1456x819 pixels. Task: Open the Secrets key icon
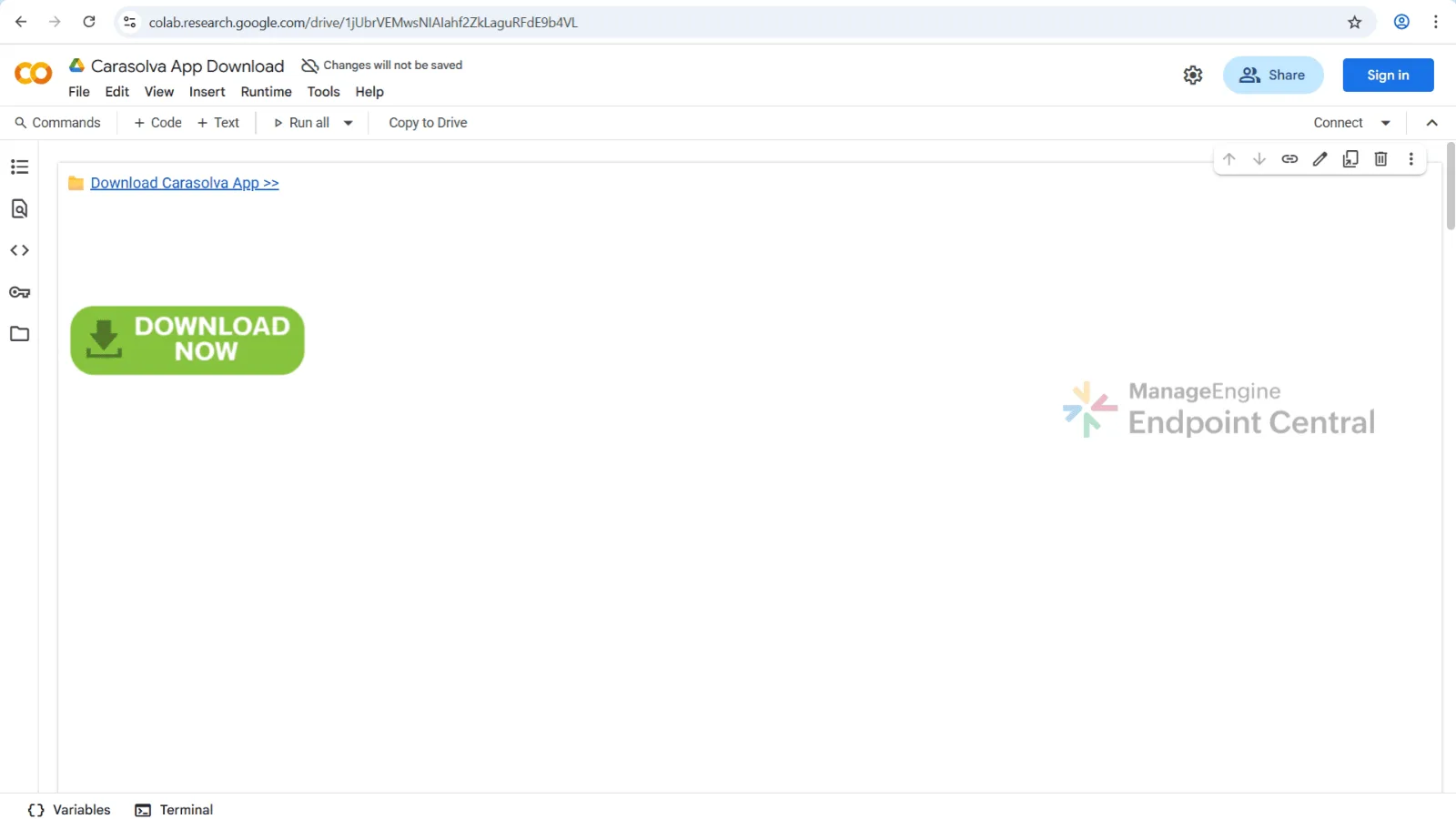[x=19, y=292]
